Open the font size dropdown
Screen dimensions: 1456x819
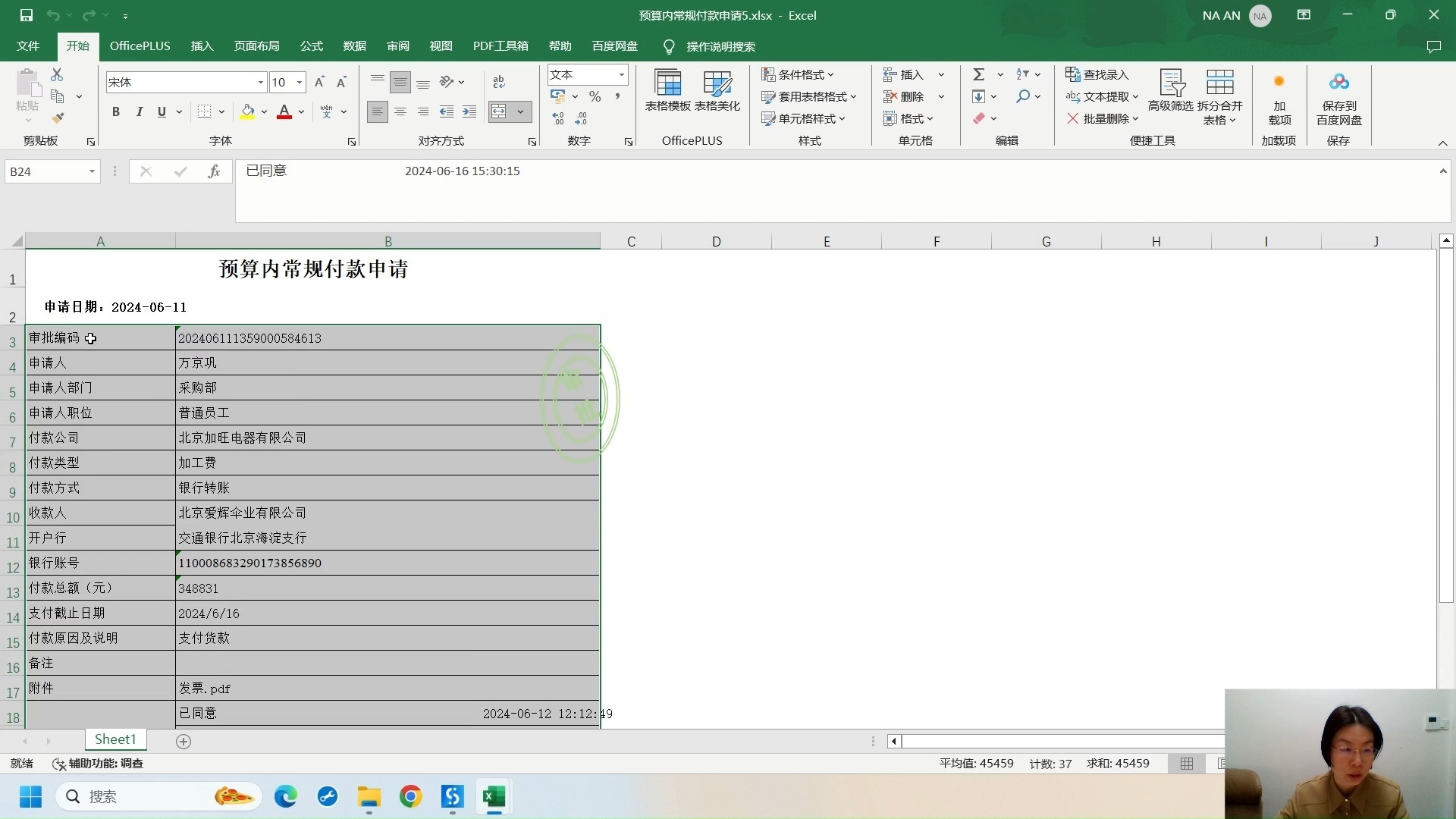coord(300,82)
